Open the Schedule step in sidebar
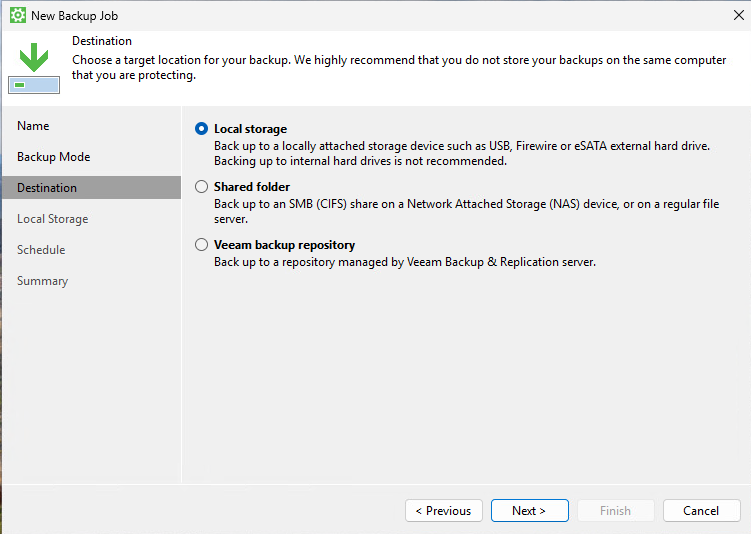This screenshot has width=751, height=534. 41,250
